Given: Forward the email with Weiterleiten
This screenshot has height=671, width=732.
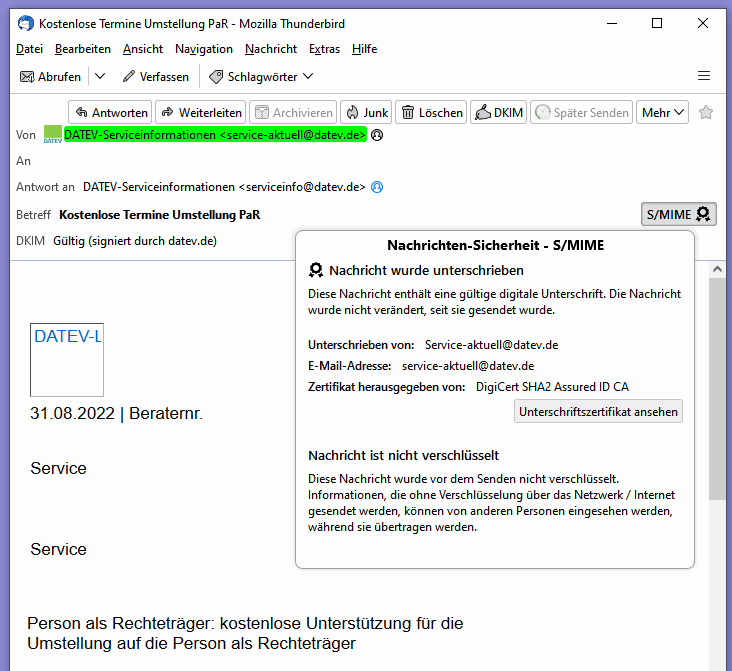Looking at the screenshot, I should (x=200, y=113).
